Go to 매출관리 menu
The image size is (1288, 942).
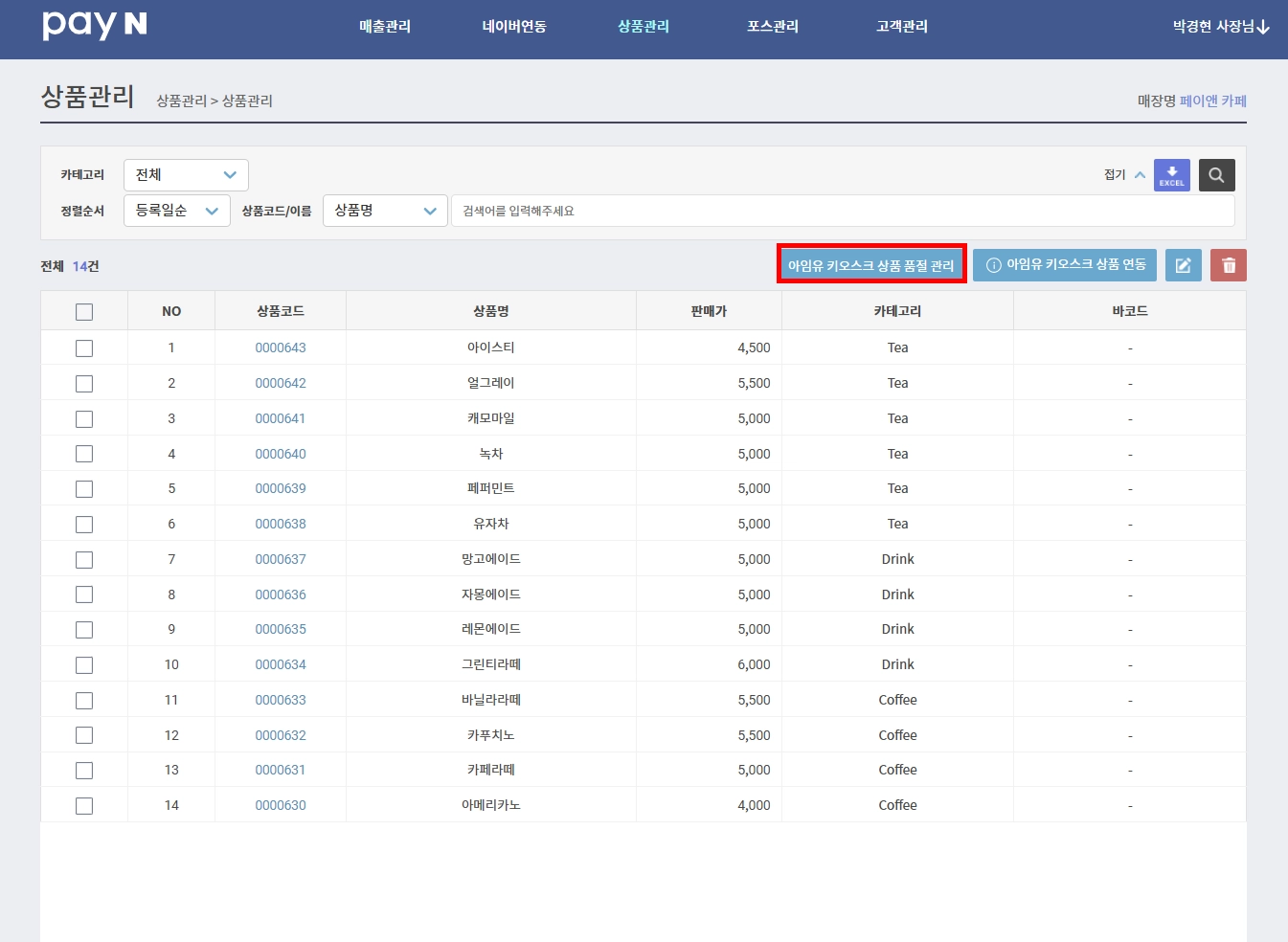click(385, 27)
